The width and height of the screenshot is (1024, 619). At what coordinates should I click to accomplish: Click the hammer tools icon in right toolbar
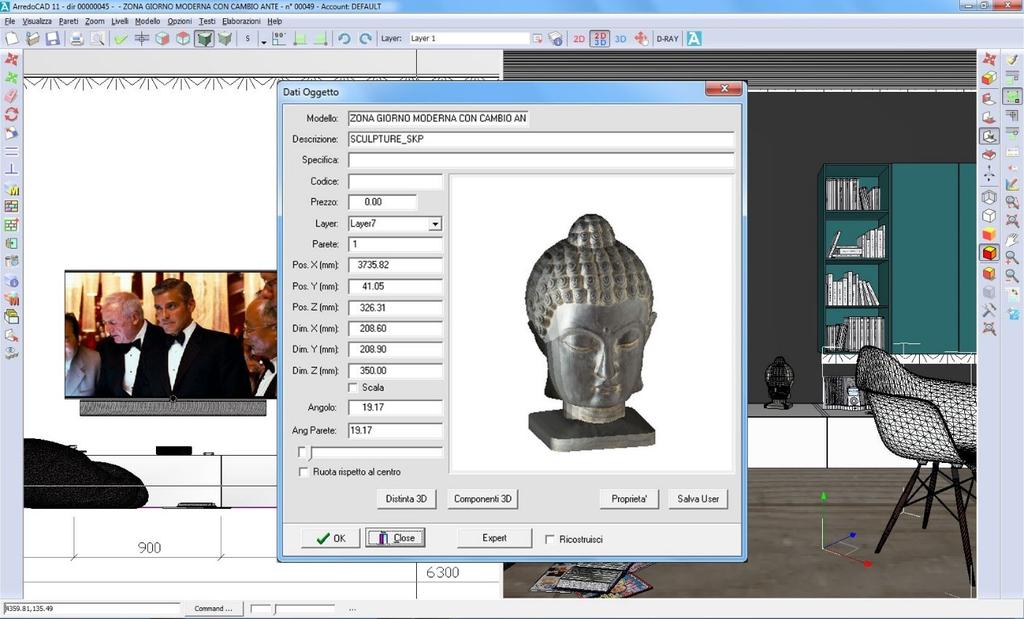click(989, 310)
